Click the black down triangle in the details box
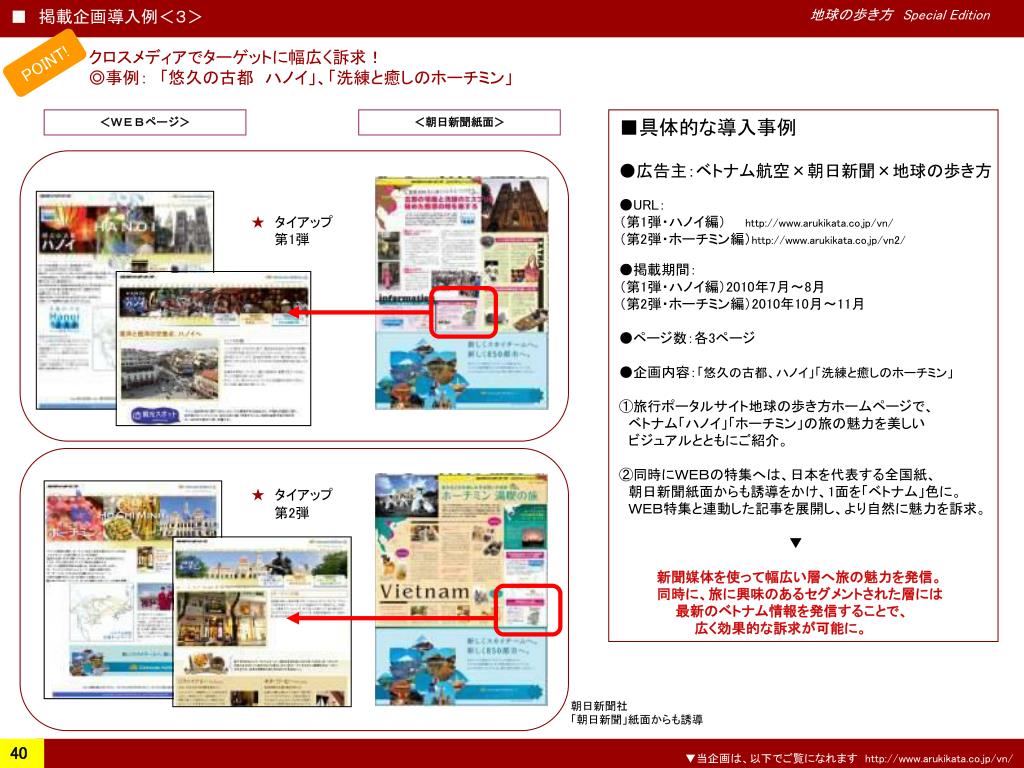1024x768 pixels. pyautogui.click(x=795, y=543)
